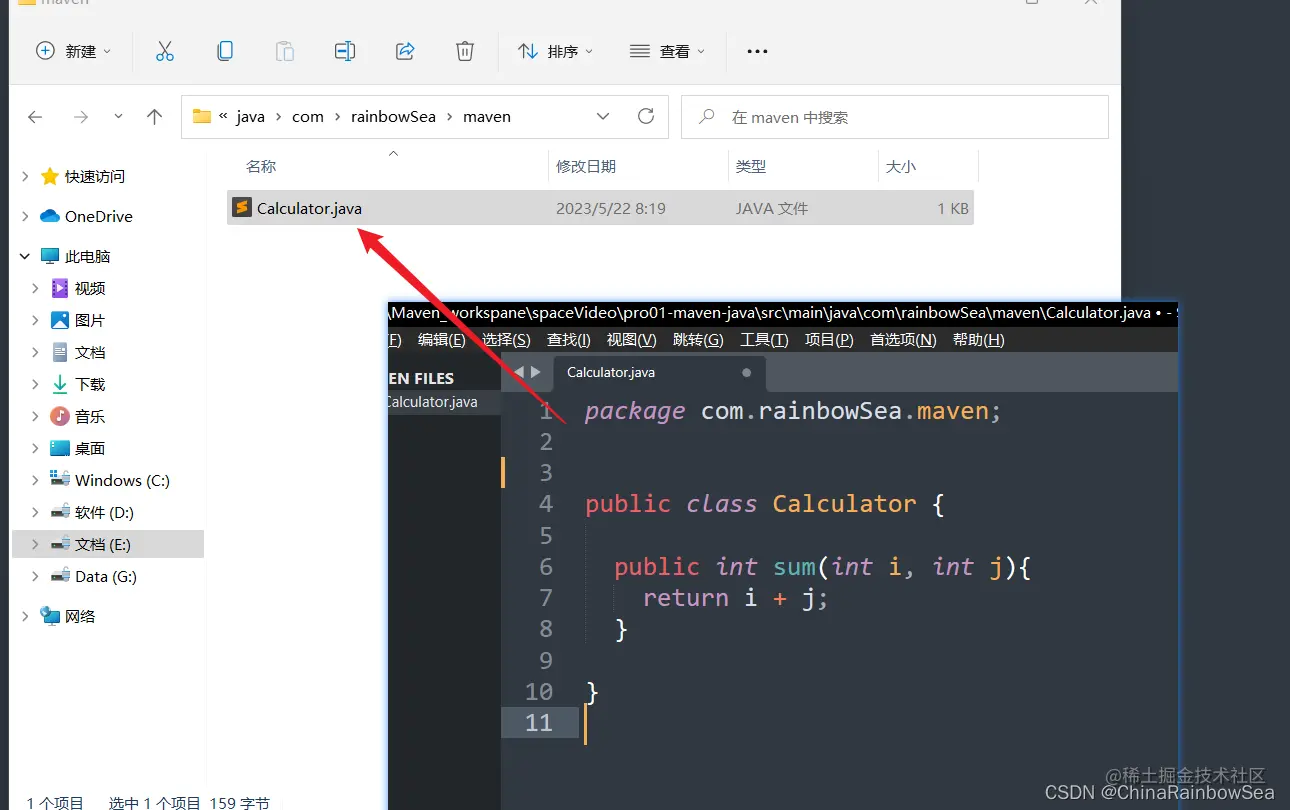Click the Calculator.java file icon in the list
Image resolution: width=1290 pixels, height=810 pixels.
(241, 208)
